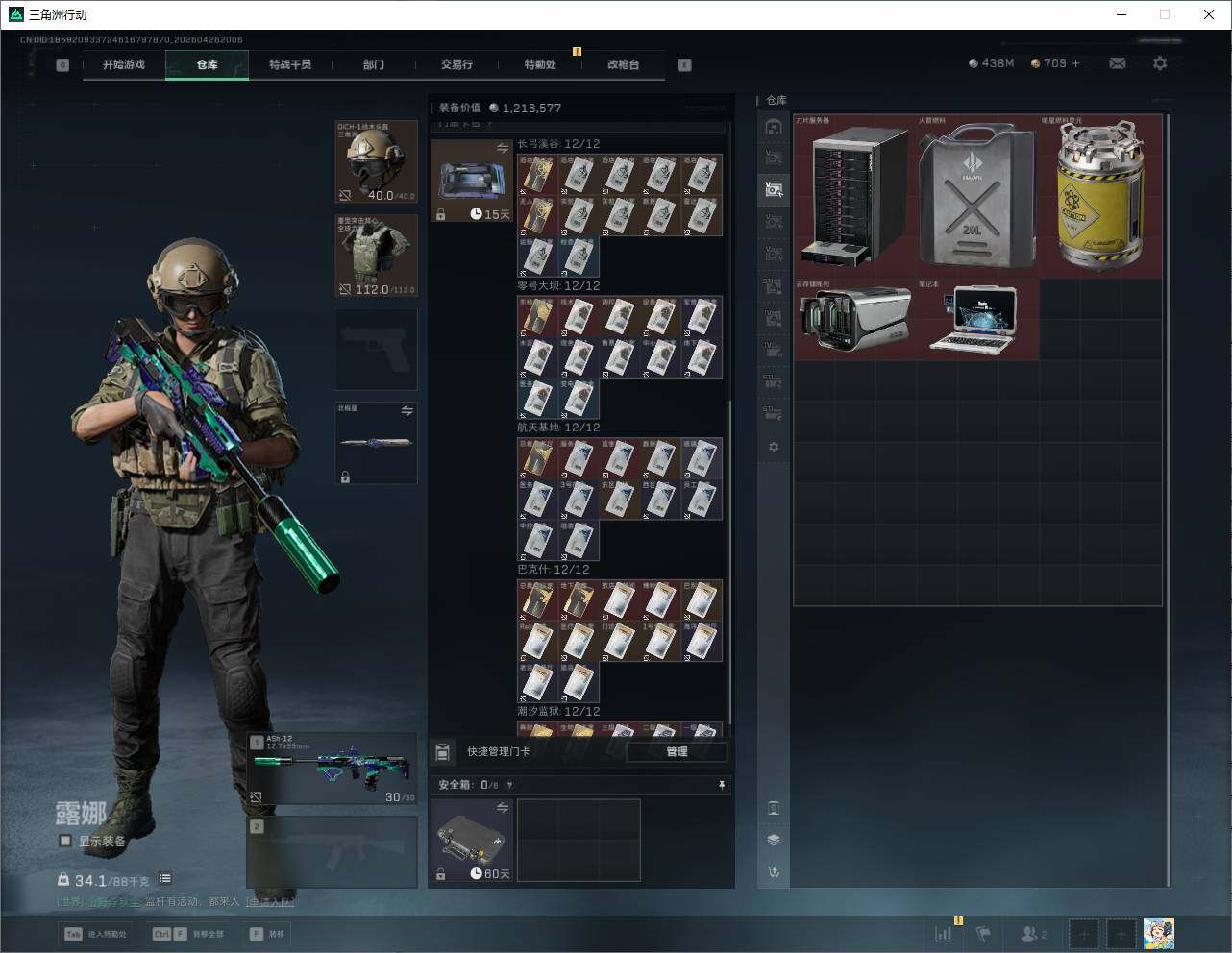Image resolution: width=1232 pixels, height=953 pixels.
Task: Click the swap arrows on safe box
Action: (x=502, y=809)
